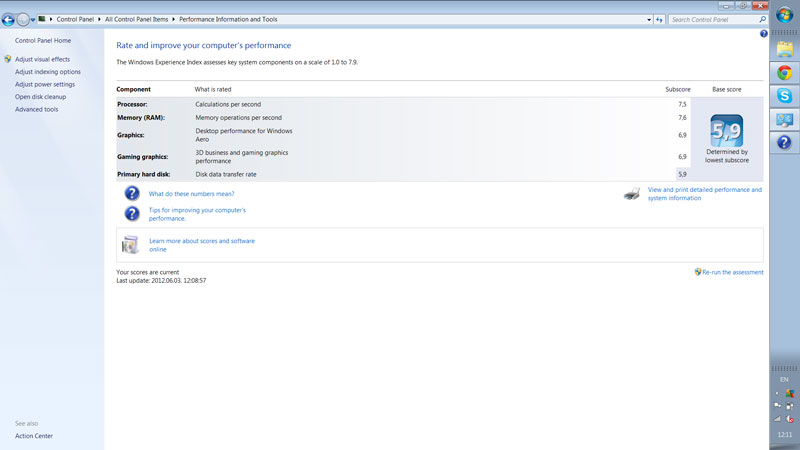Click the Gaming graphics row label
The height and width of the screenshot is (450, 800).
tap(142, 157)
